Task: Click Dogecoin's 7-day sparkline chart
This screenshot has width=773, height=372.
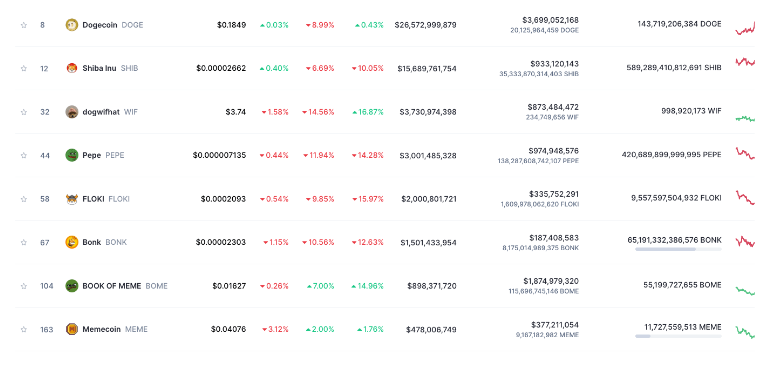Action: (x=745, y=28)
